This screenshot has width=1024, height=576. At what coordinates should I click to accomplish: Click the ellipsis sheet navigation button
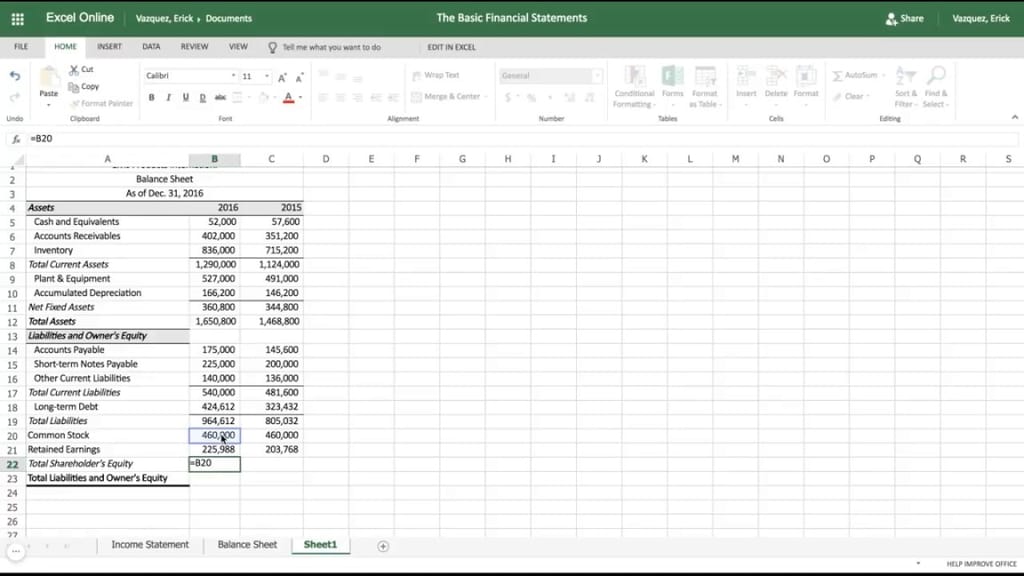tap(16, 551)
